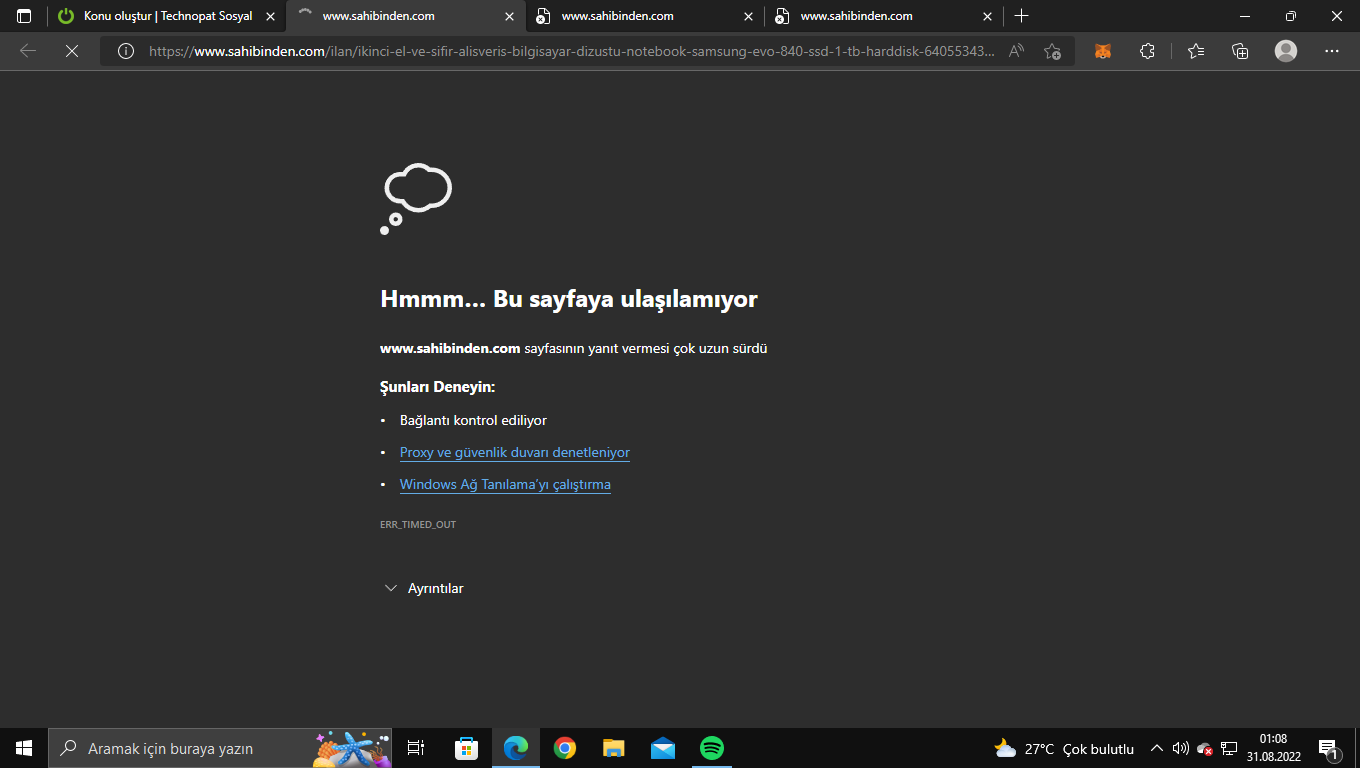
Task: Restore down the Edge window
Action: 1290,16
